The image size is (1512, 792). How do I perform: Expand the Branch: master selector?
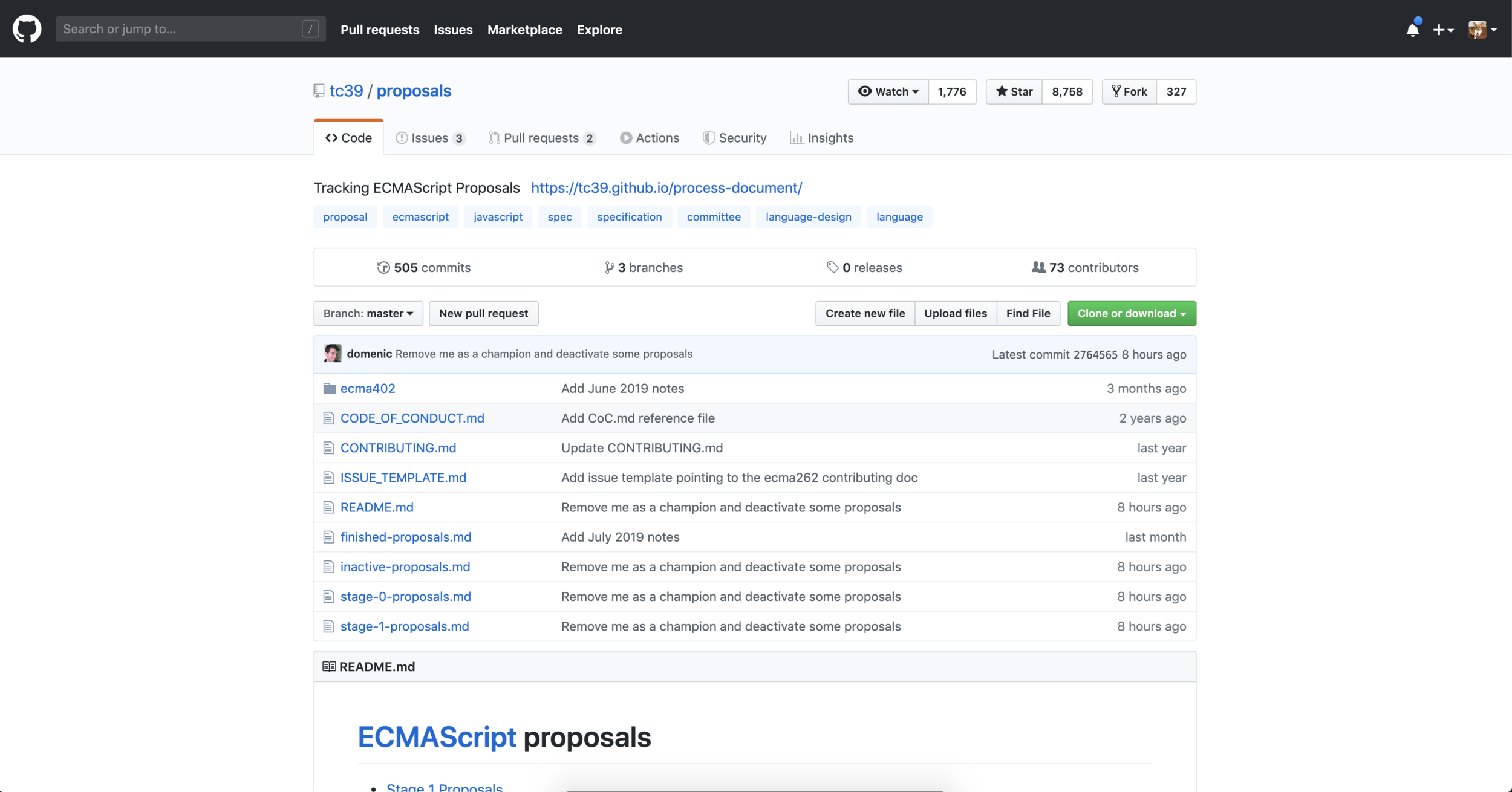[368, 313]
